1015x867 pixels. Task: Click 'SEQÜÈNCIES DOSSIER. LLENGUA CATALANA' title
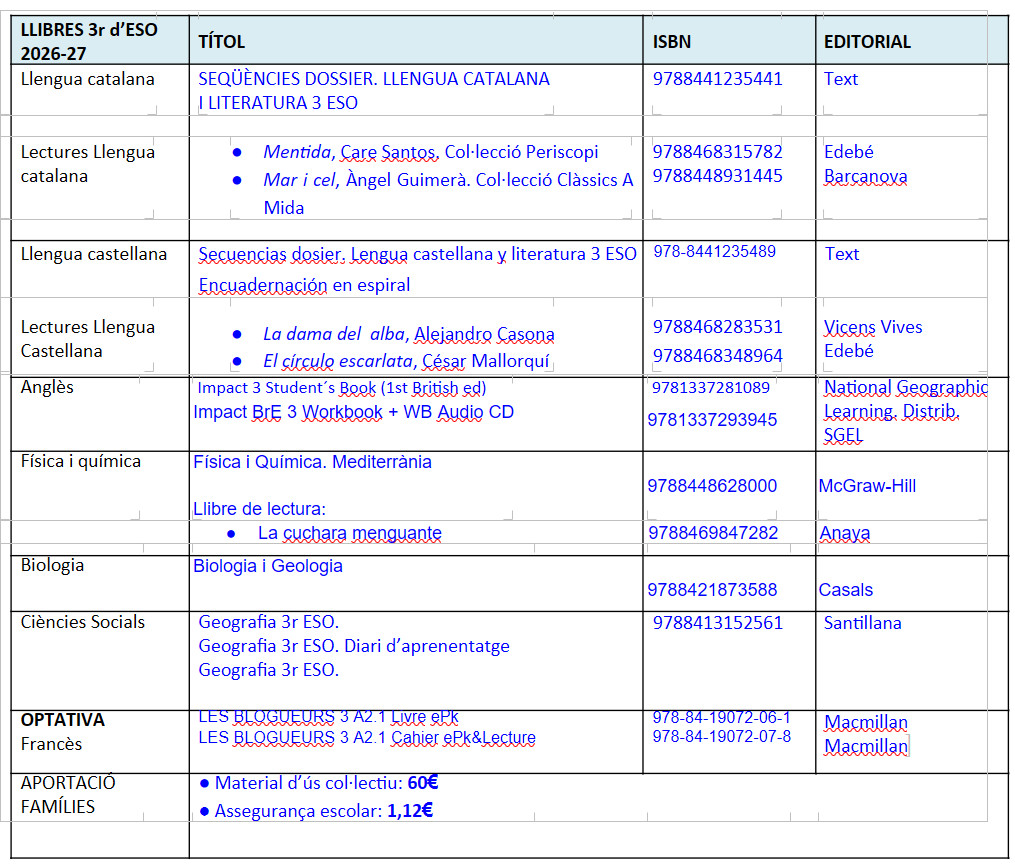click(374, 79)
